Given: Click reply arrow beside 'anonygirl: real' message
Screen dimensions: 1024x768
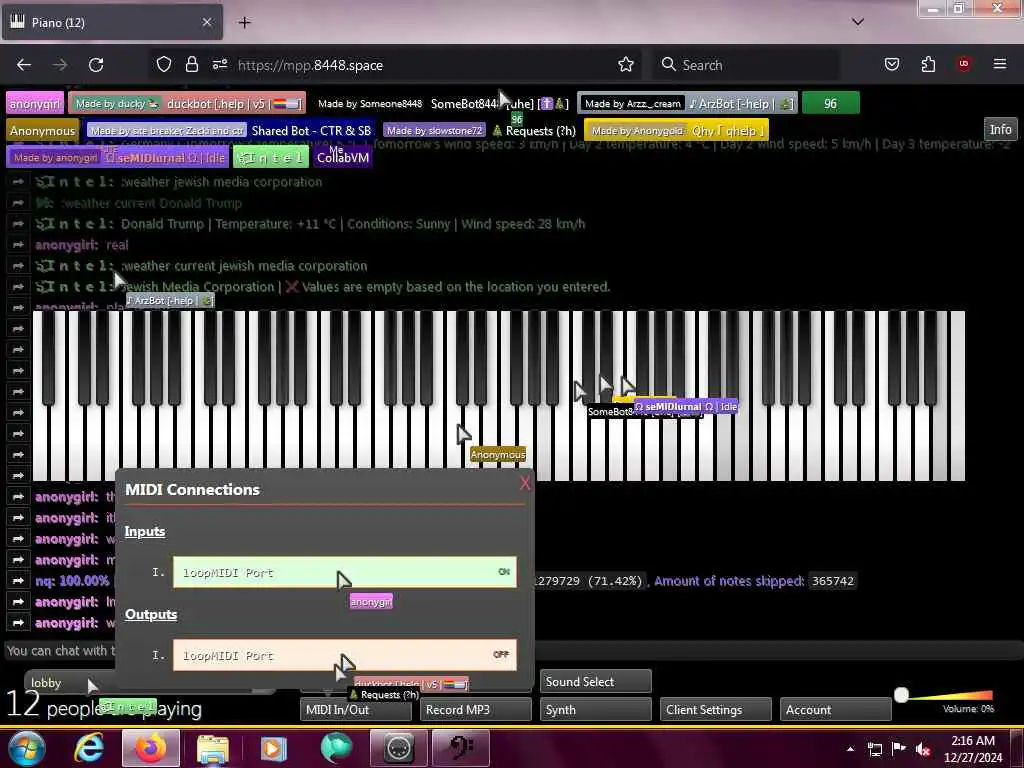Looking at the screenshot, I should 18,245.
